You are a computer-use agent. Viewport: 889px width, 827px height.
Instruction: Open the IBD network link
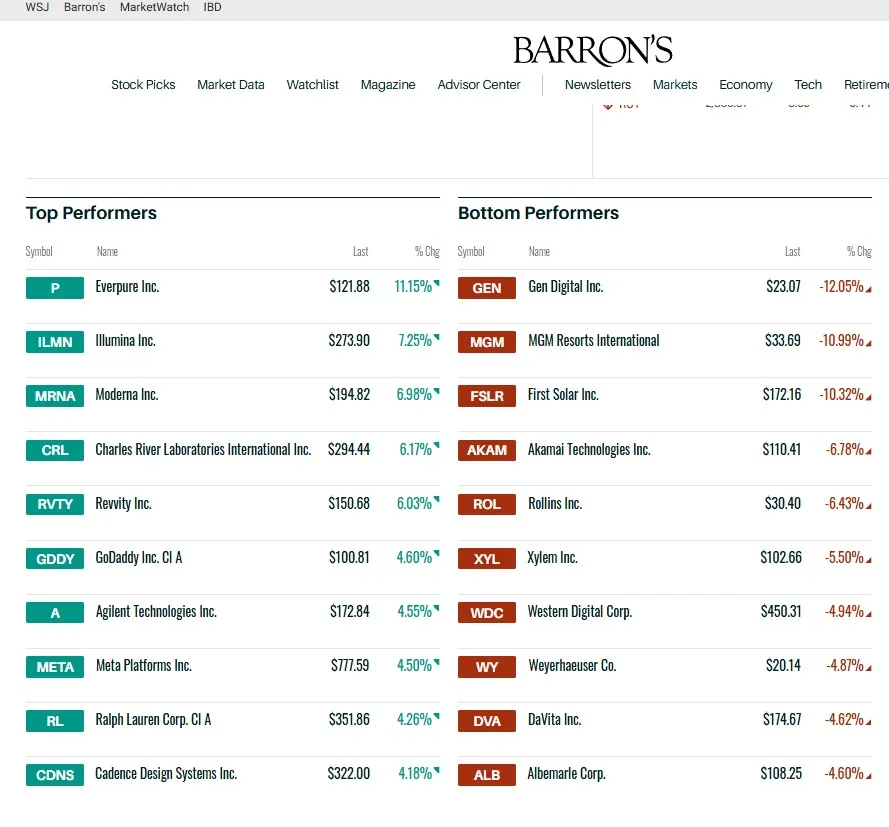point(212,7)
